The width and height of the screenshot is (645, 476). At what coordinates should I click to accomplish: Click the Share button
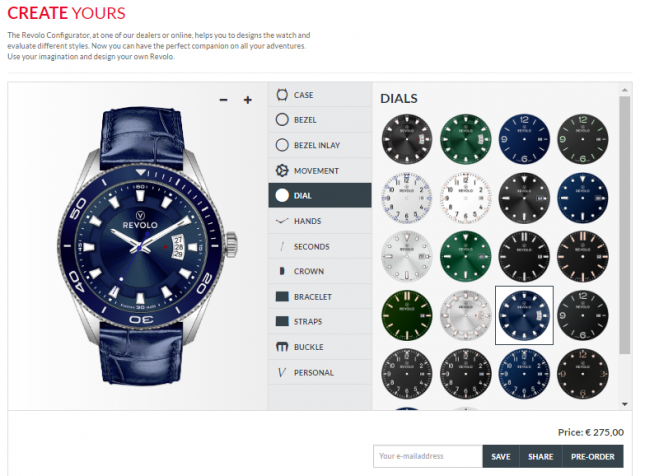tap(541, 456)
